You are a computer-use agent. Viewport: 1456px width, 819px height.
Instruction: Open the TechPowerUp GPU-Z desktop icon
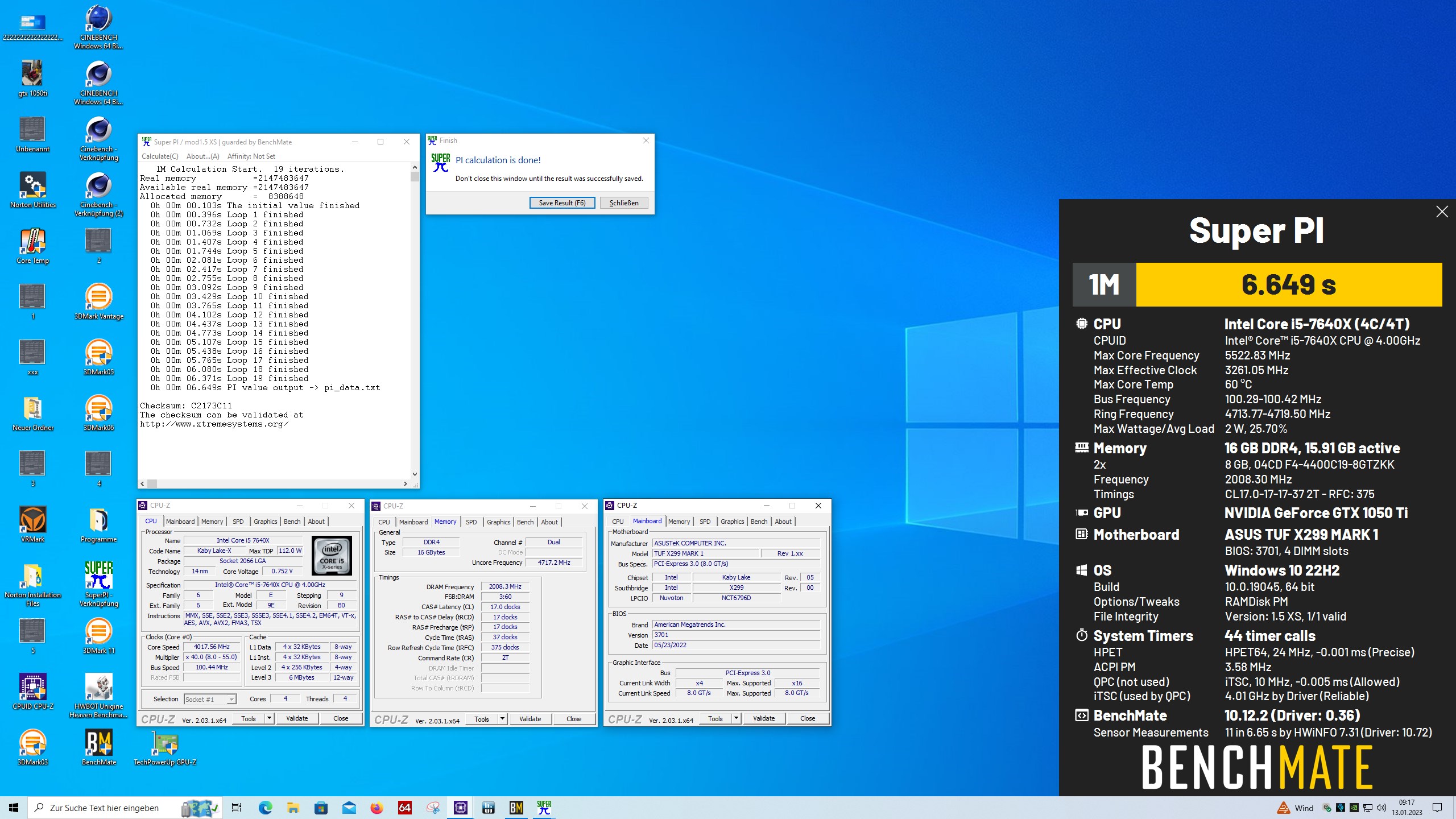pos(165,747)
